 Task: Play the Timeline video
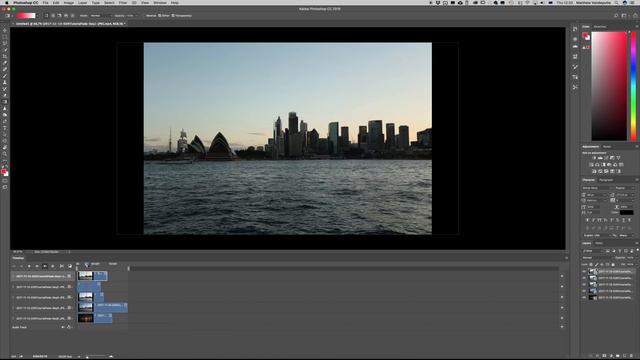pyautogui.click(x=29, y=266)
